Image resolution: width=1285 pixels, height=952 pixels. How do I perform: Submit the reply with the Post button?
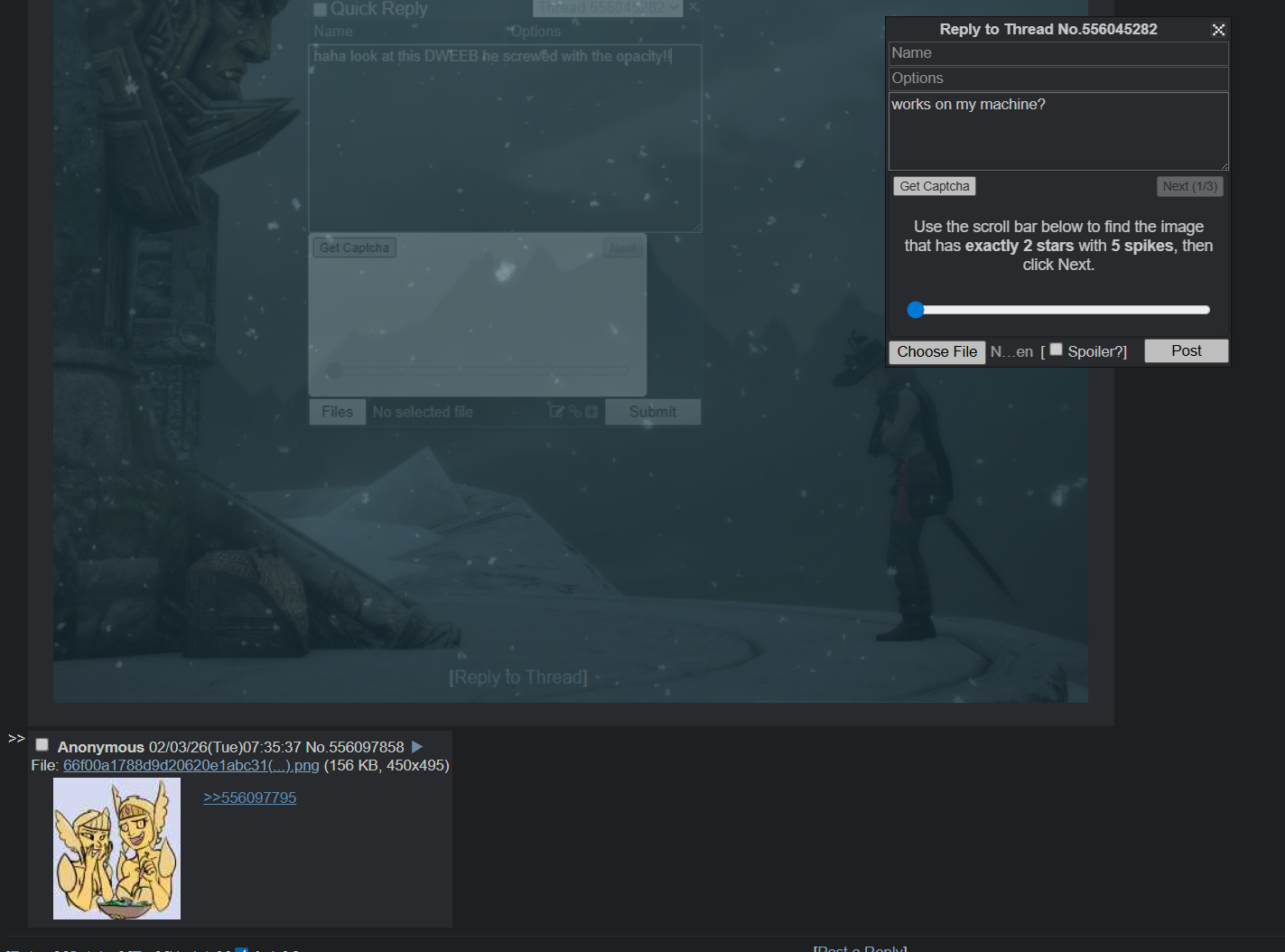(1187, 350)
